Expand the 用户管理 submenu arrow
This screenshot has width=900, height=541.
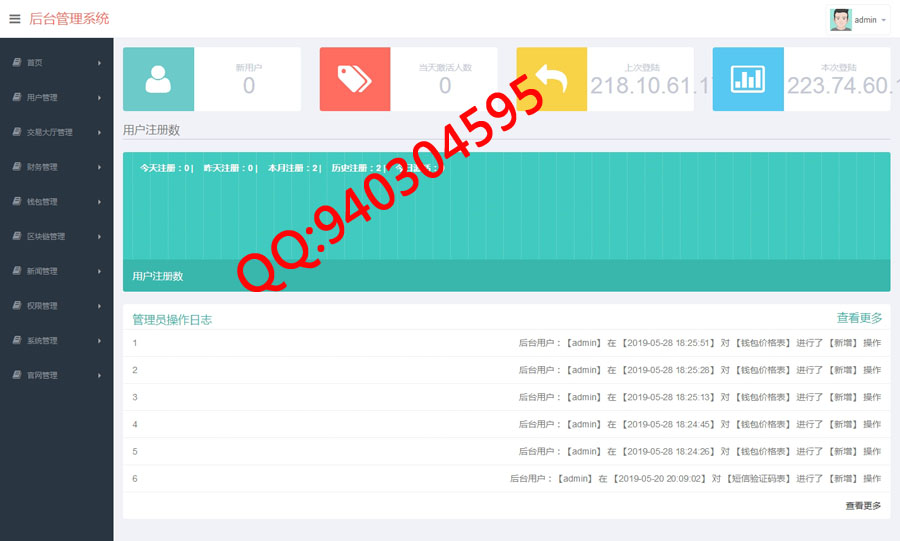point(100,98)
